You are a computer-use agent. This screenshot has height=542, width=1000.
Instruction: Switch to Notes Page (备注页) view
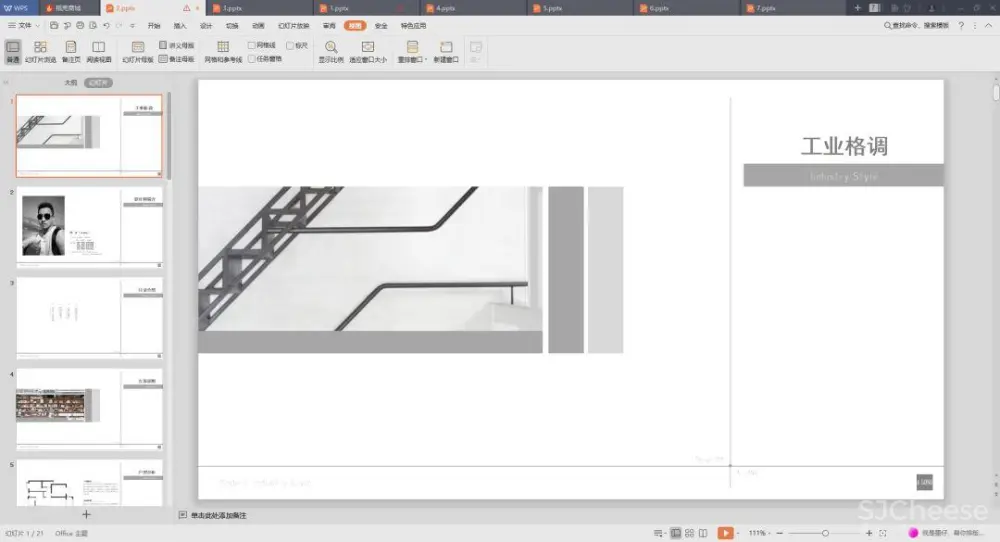pyautogui.click(x=70, y=50)
